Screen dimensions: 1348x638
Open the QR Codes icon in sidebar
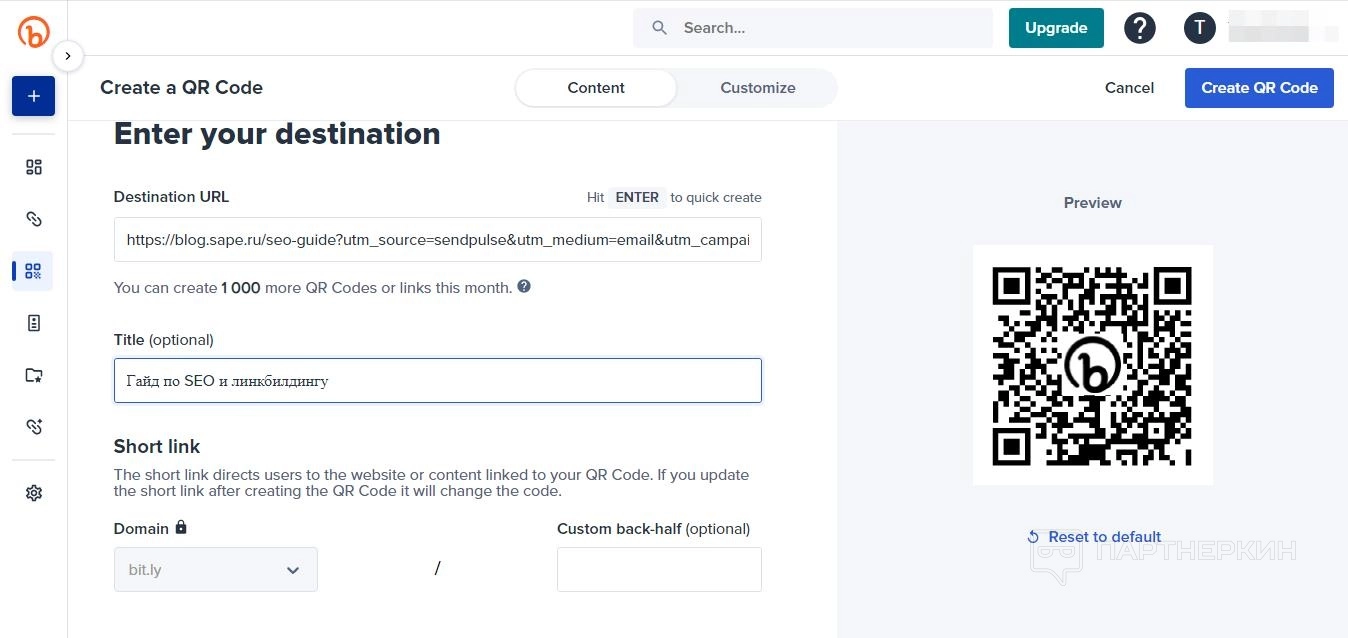[x=34, y=271]
